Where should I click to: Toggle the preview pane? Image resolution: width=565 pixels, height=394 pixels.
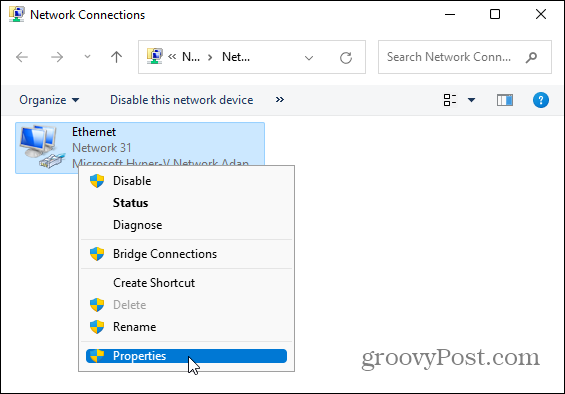[505, 100]
